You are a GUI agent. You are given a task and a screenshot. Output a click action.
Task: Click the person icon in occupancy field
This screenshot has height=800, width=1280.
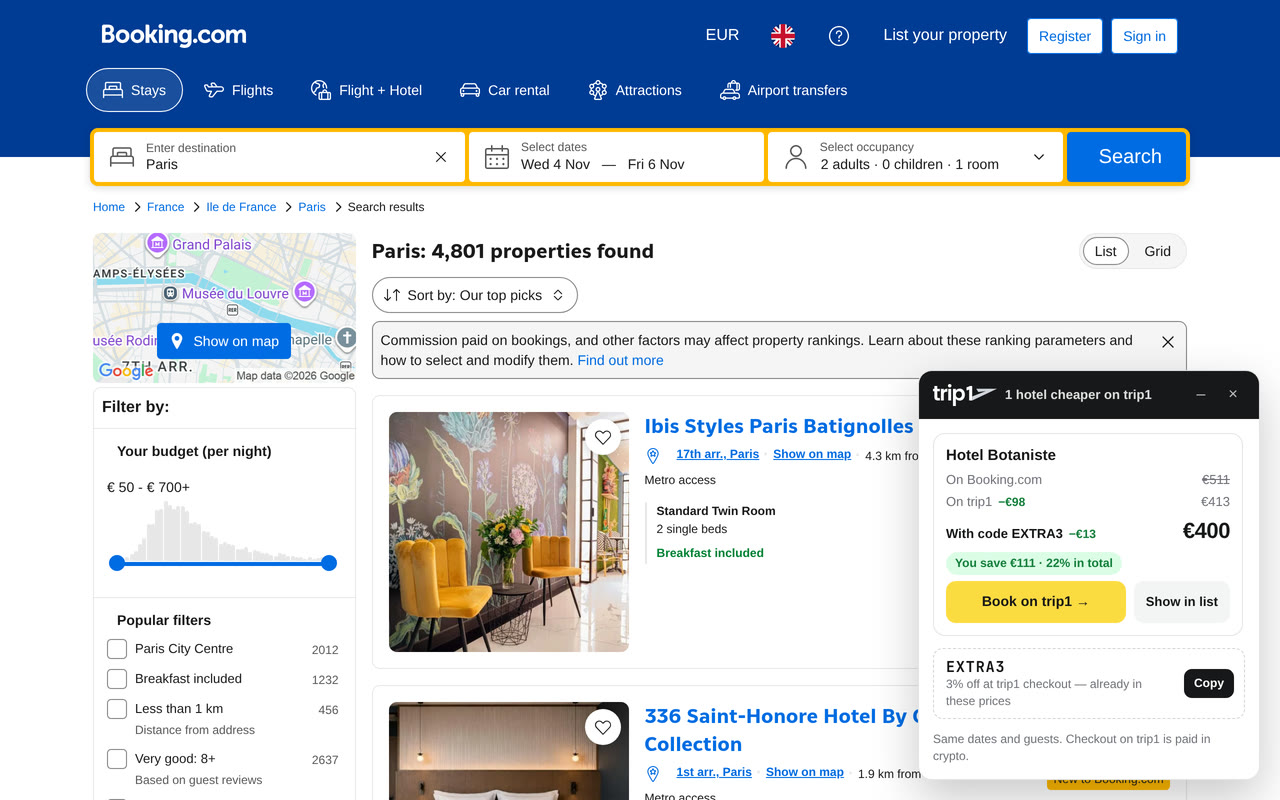pyautogui.click(x=796, y=157)
